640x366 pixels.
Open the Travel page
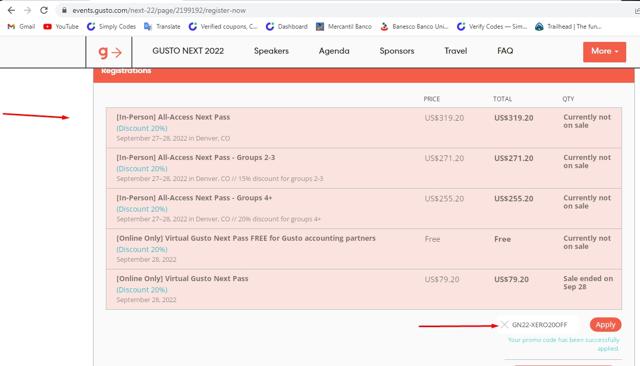tap(456, 51)
